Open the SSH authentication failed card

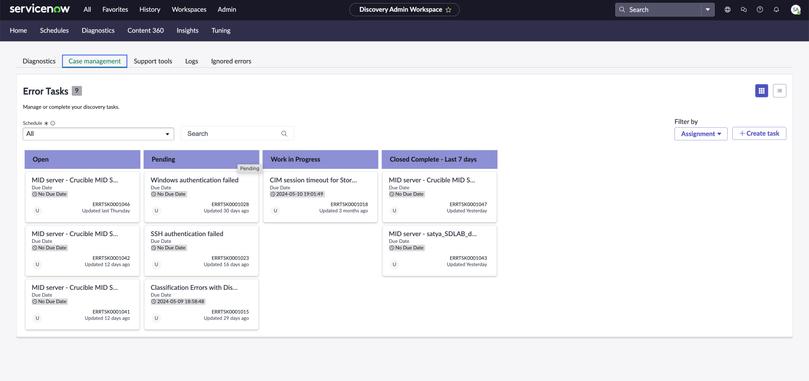point(201,250)
